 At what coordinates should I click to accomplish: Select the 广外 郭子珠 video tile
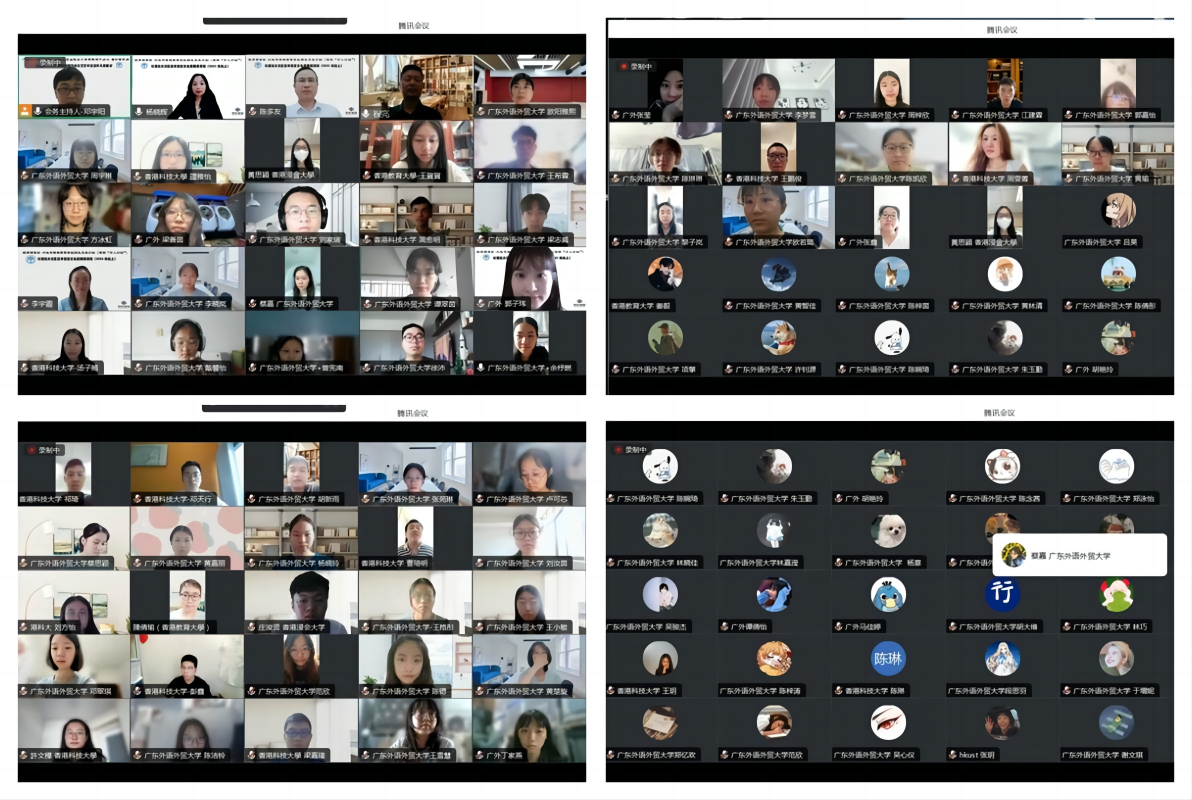pyautogui.click(x=529, y=278)
